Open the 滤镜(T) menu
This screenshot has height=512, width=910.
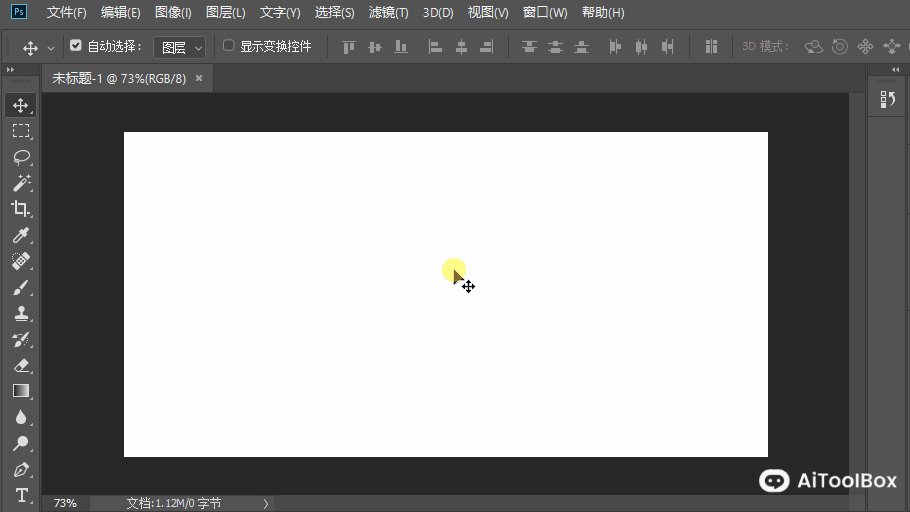pyautogui.click(x=388, y=12)
